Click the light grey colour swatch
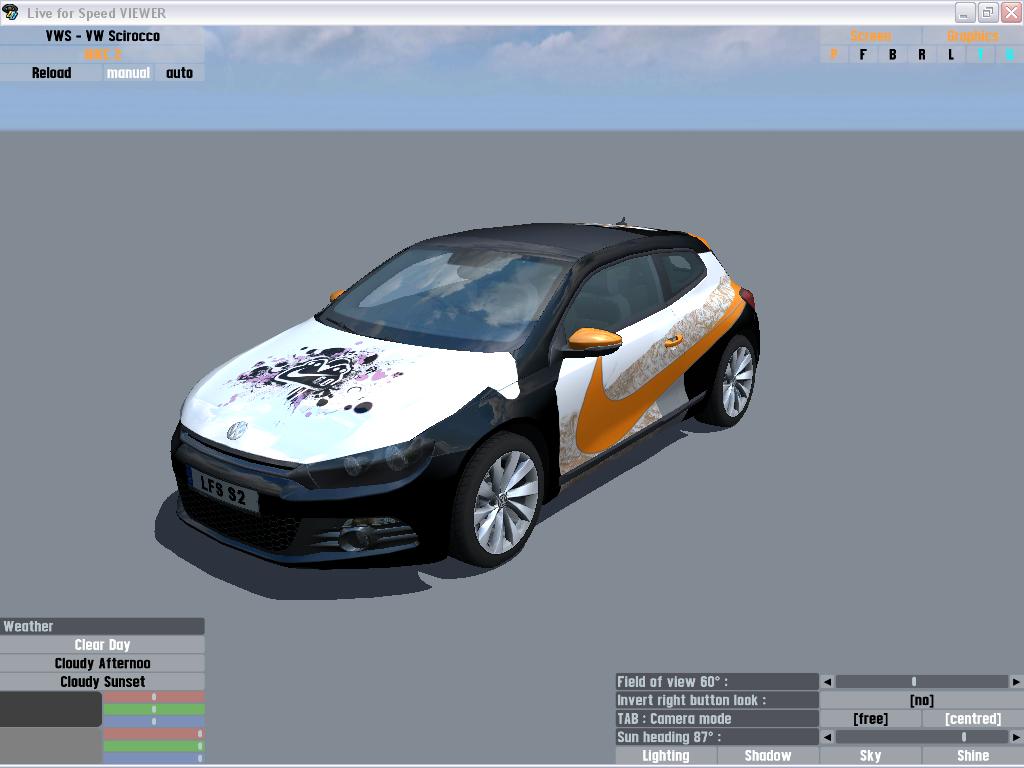This screenshot has height=768, width=1024. 51,746
